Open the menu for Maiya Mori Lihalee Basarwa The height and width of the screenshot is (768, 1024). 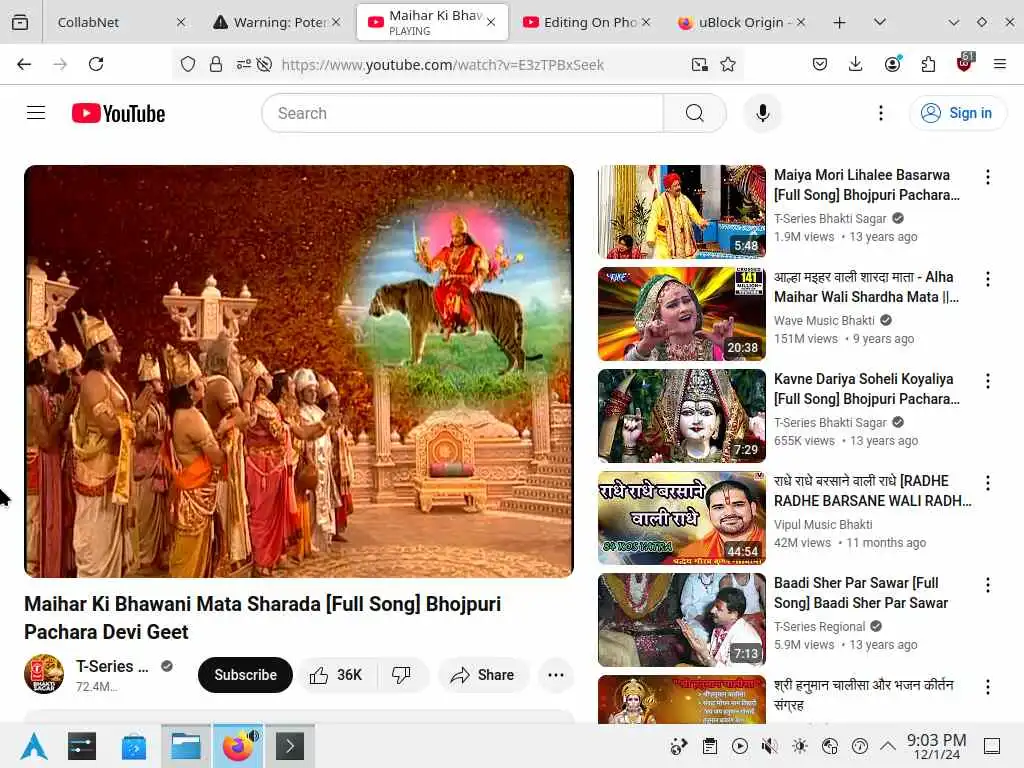coord(987,177)
